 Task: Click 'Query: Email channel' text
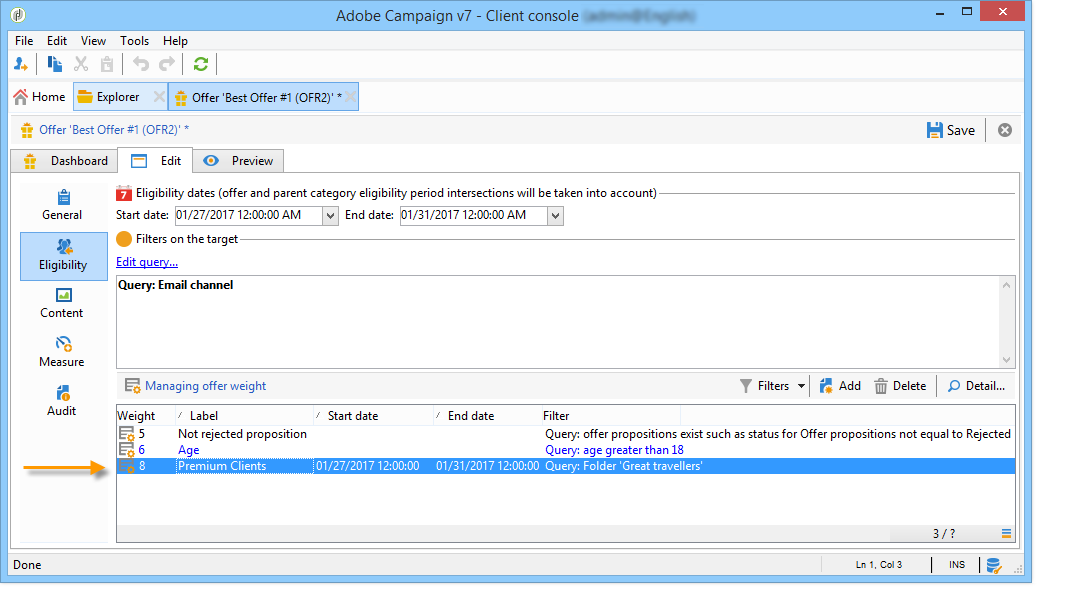point(175,285)
